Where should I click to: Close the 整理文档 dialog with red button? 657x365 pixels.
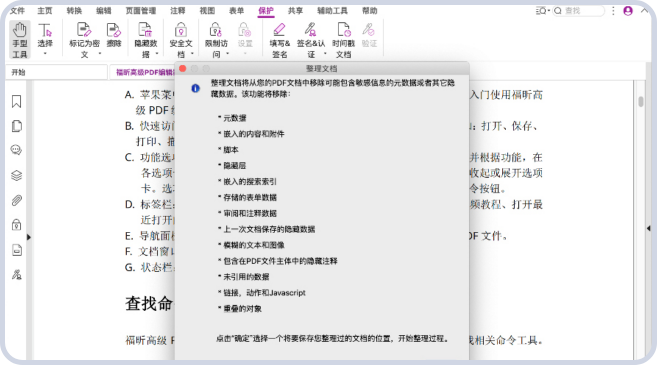click(x=183, y=68)
